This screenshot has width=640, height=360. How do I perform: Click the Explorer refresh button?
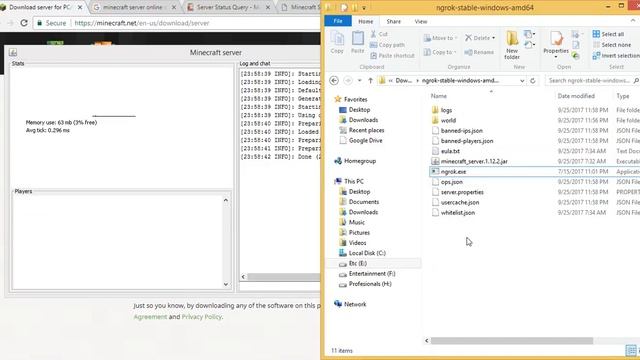coord(533,81)
